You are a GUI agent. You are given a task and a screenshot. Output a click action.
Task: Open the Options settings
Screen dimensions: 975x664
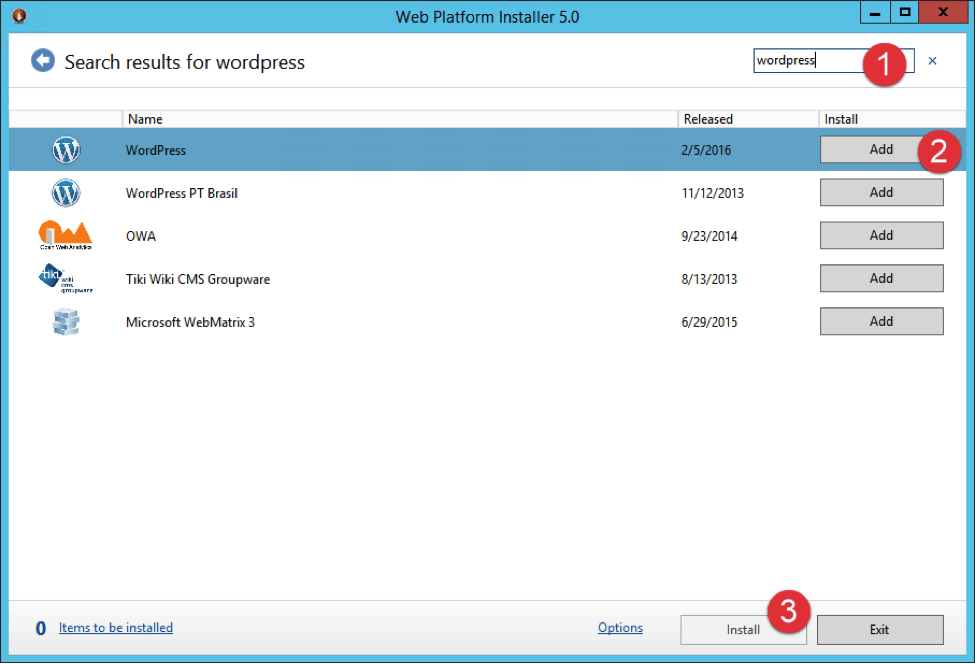click(620, 627)
